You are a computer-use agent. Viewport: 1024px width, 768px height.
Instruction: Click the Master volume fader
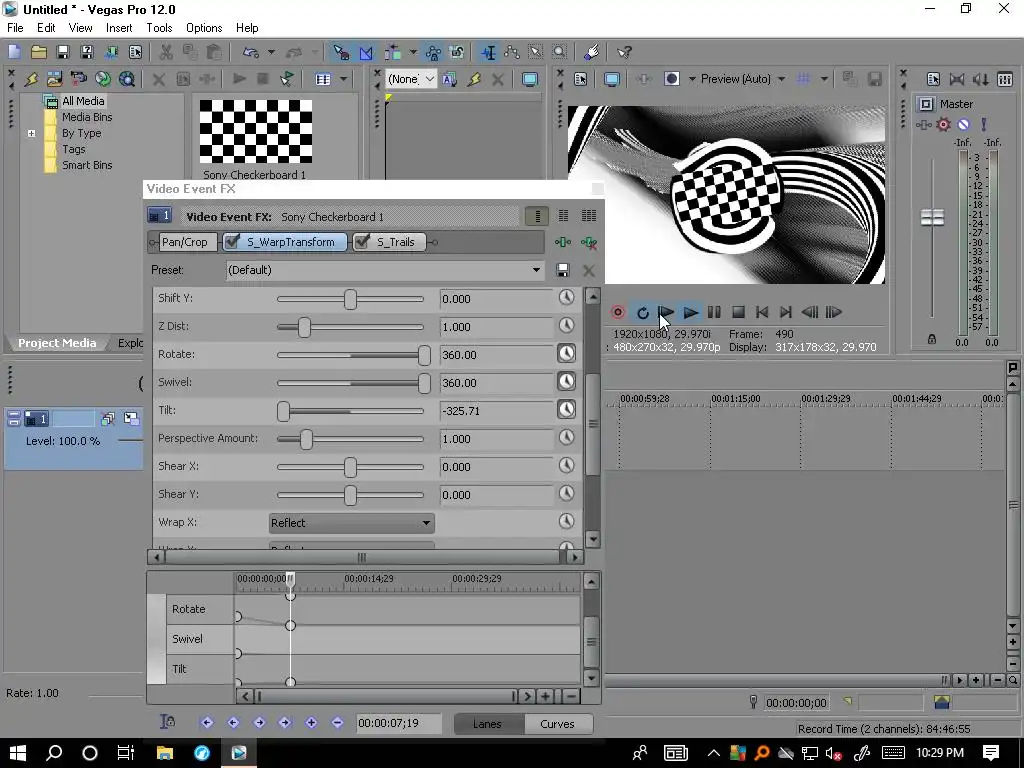click(932, 217)
